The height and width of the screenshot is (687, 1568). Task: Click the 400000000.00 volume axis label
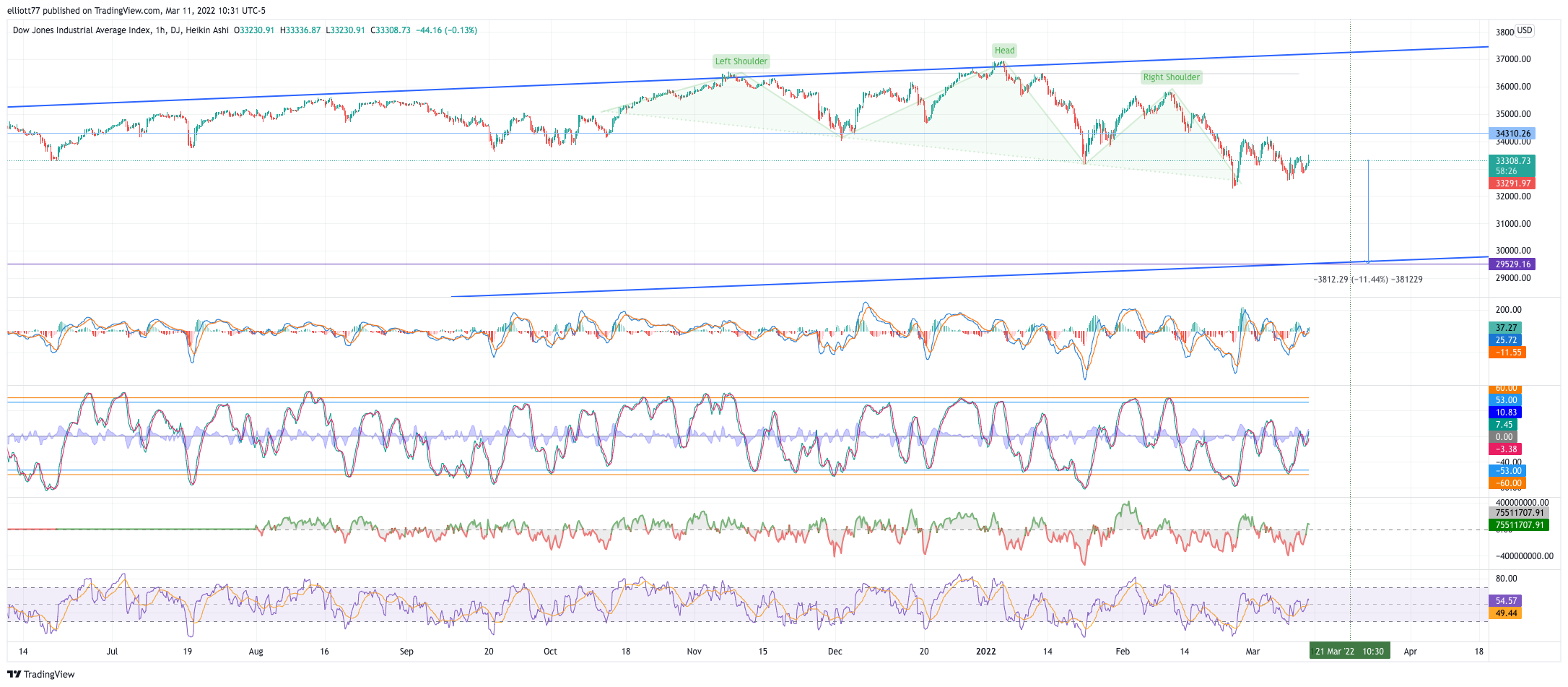click(1522, 503)
